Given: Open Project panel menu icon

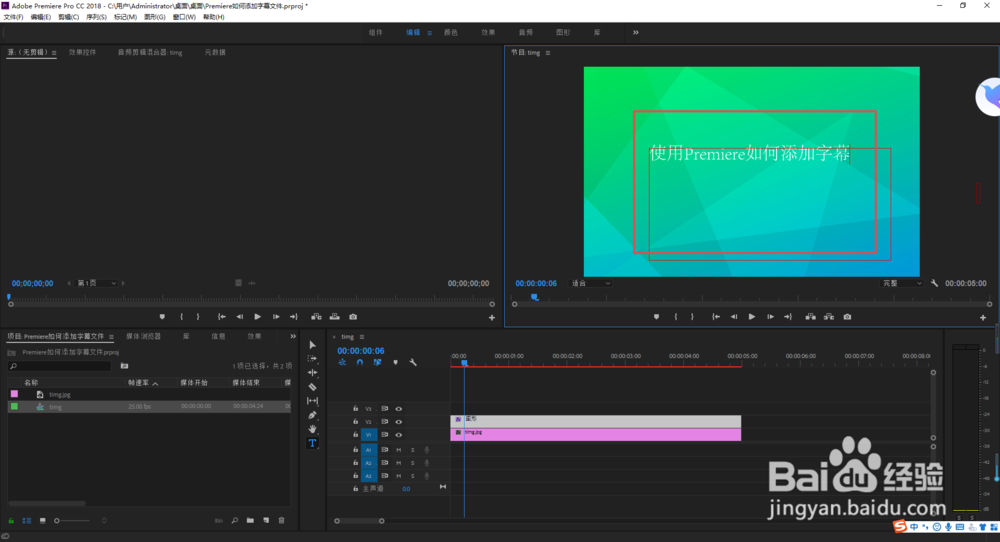Looking at the screenshot, I should 111,337.
